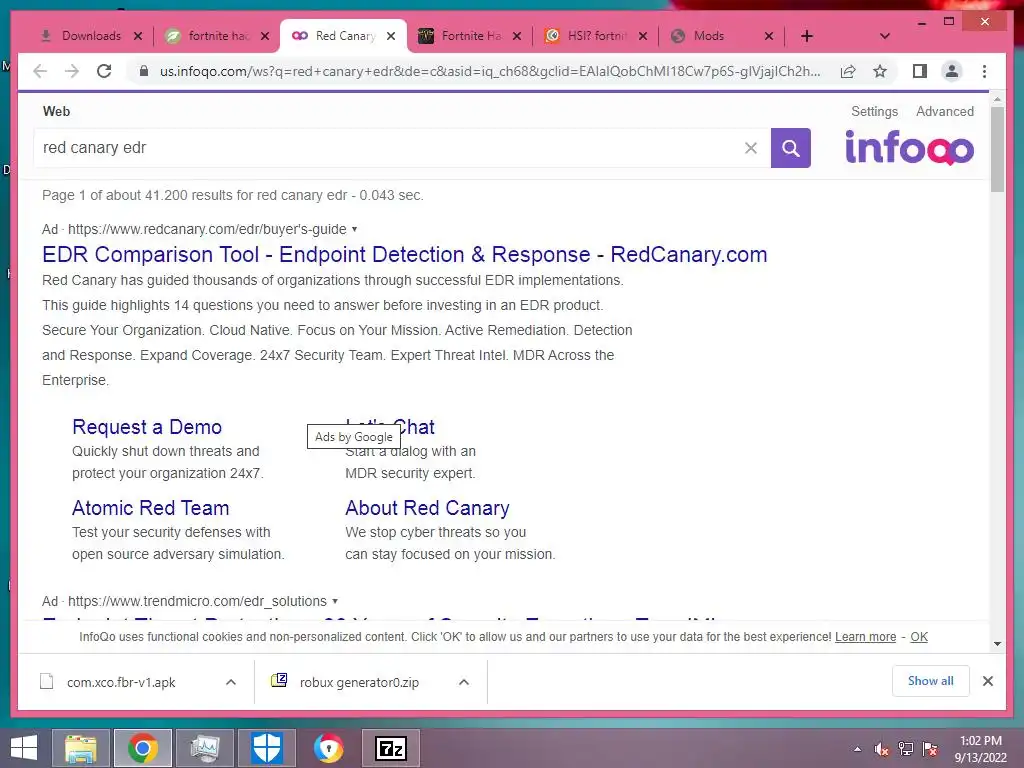
Task: Open a new tab with plus button
Action: tap(807, 36)
